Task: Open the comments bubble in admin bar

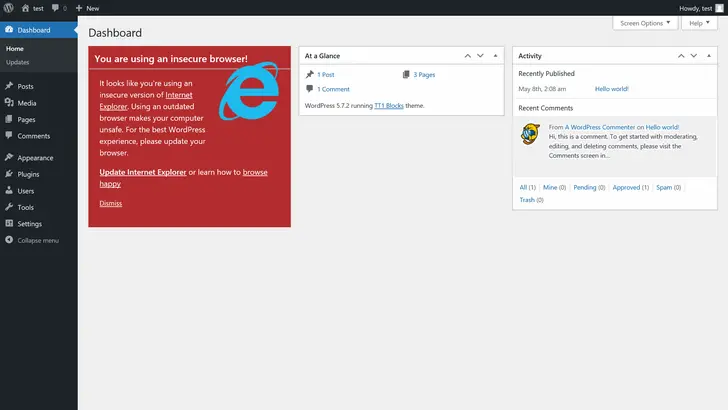Action: tap(55, 8)
